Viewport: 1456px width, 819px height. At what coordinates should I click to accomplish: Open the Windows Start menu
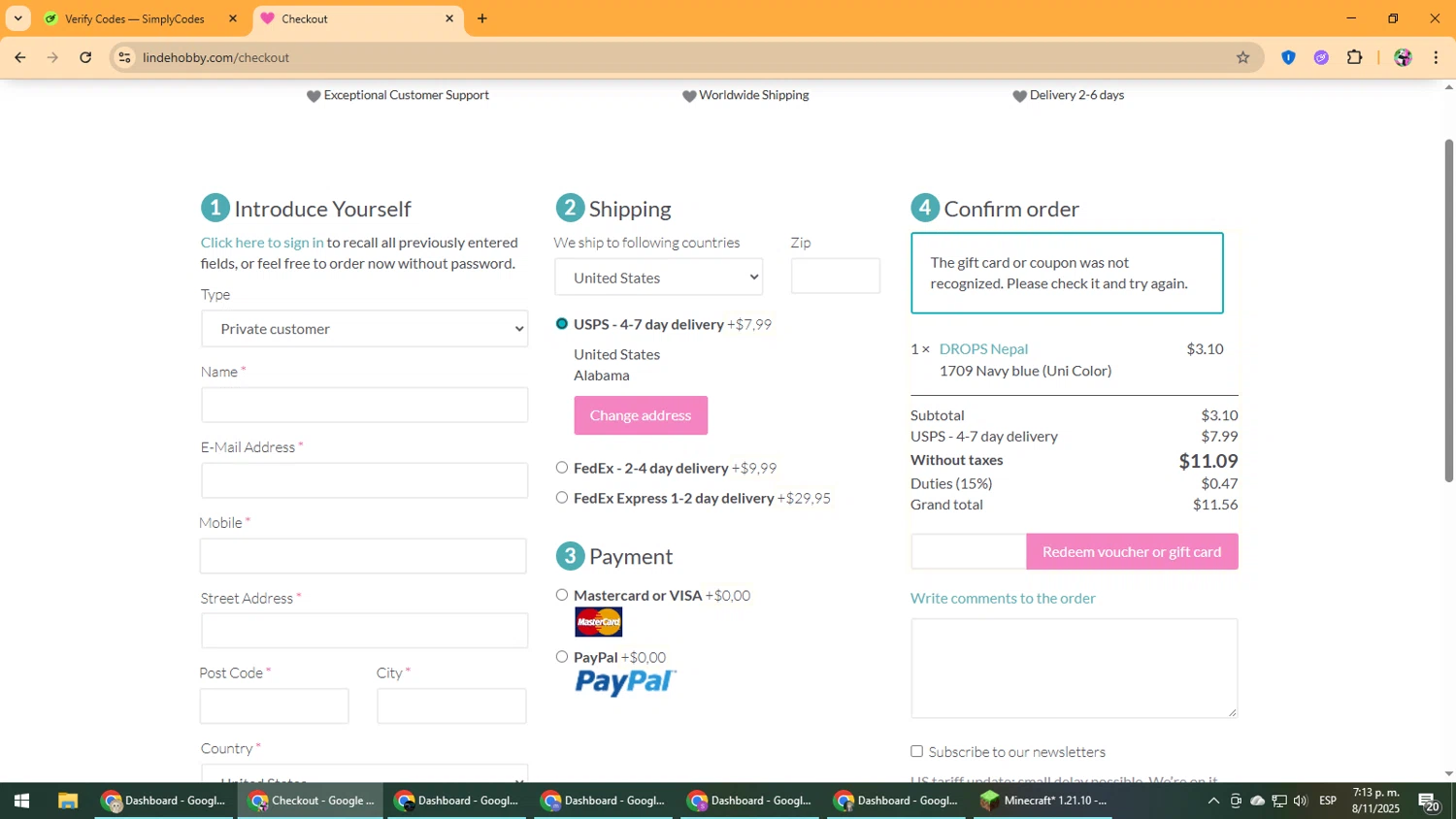[21, 801]
